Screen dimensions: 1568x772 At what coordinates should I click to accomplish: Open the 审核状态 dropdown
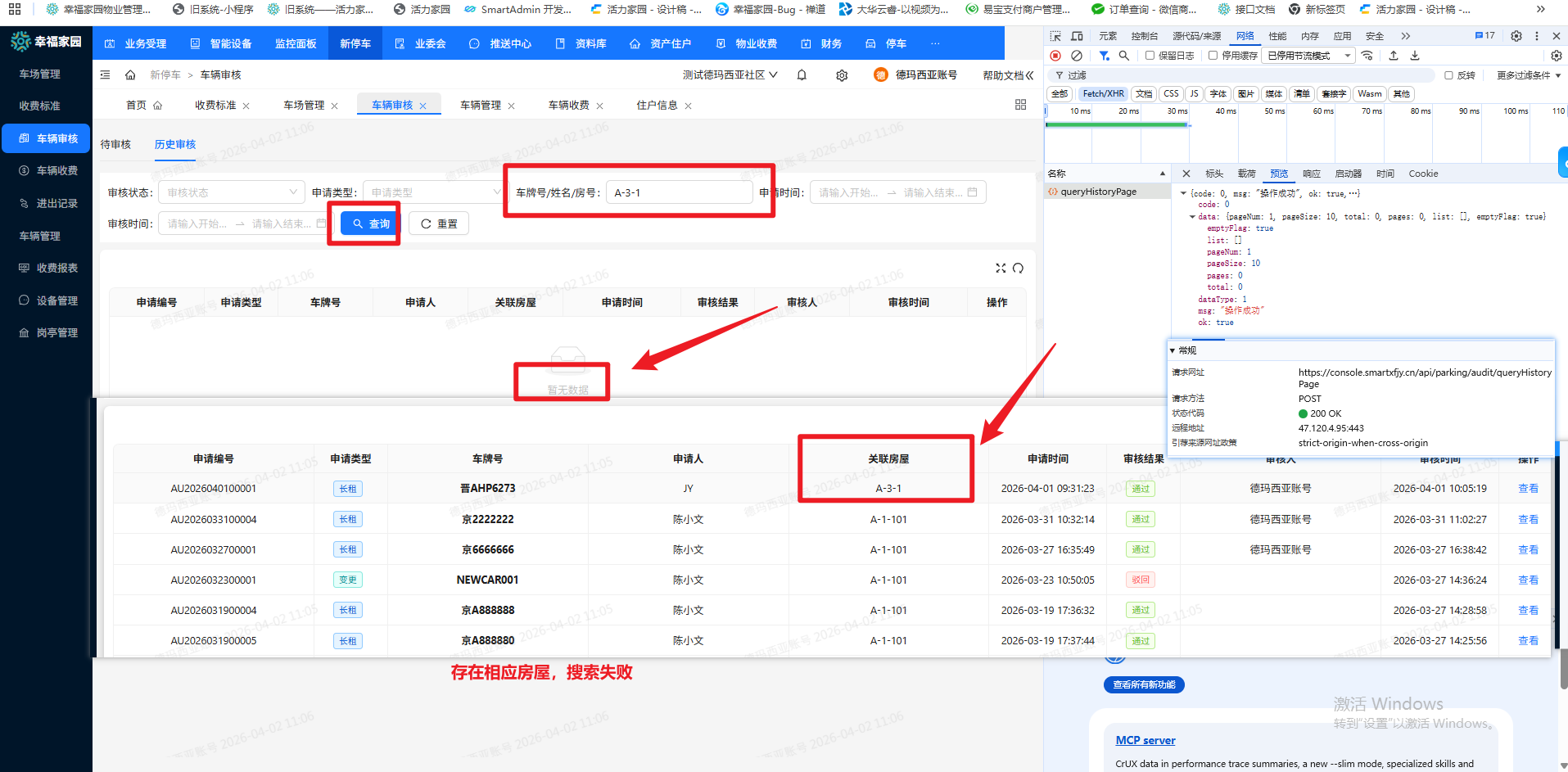click(x=232, y=192)
